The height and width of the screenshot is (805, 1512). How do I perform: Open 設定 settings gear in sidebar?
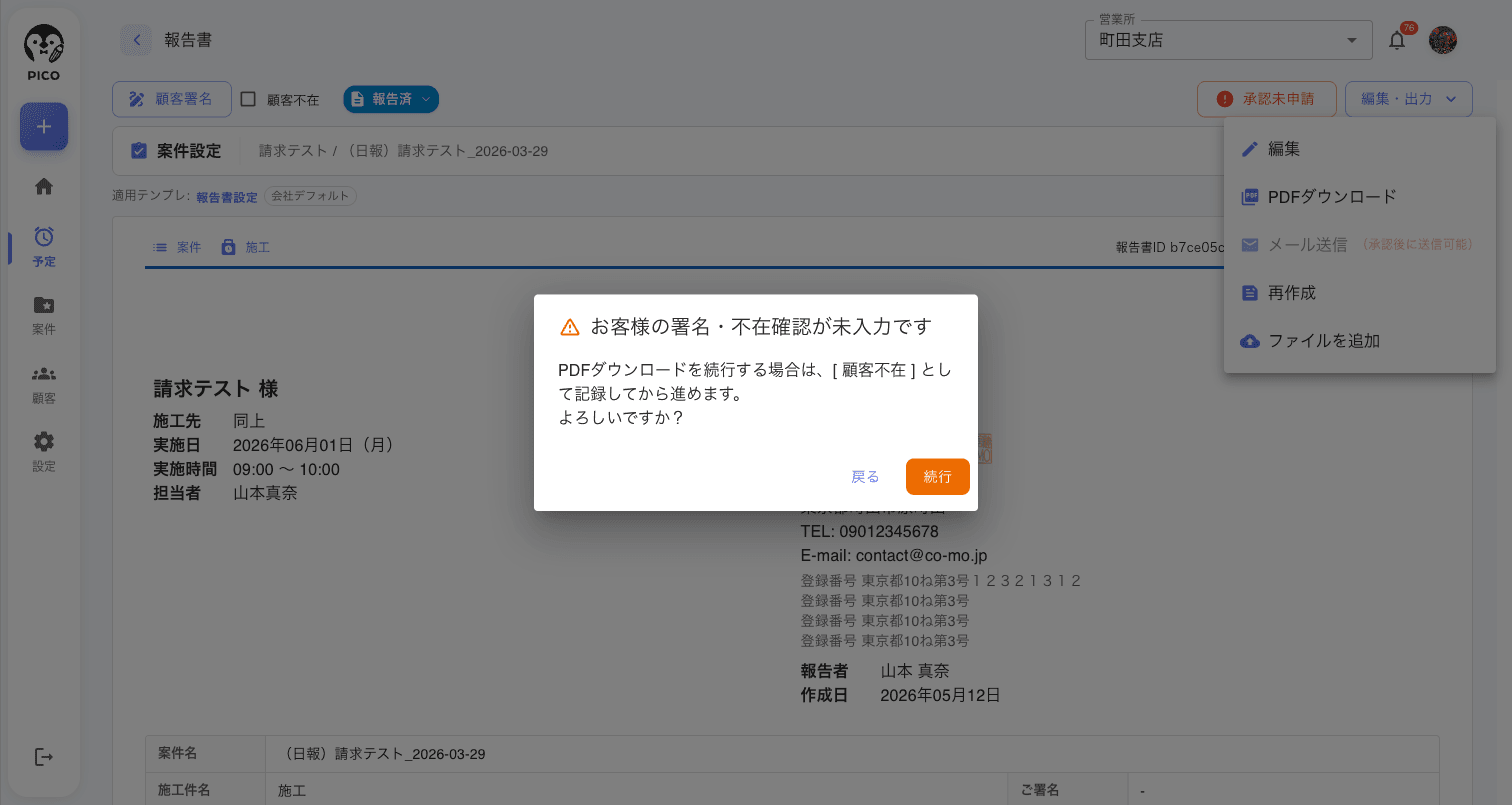coord(44,451)
